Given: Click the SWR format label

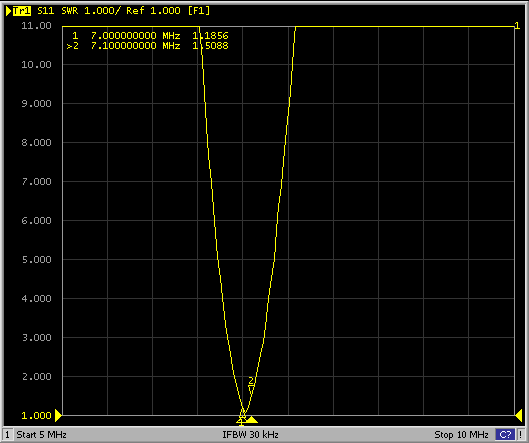Looking at the screenshot, I should [x=70, y=11].
